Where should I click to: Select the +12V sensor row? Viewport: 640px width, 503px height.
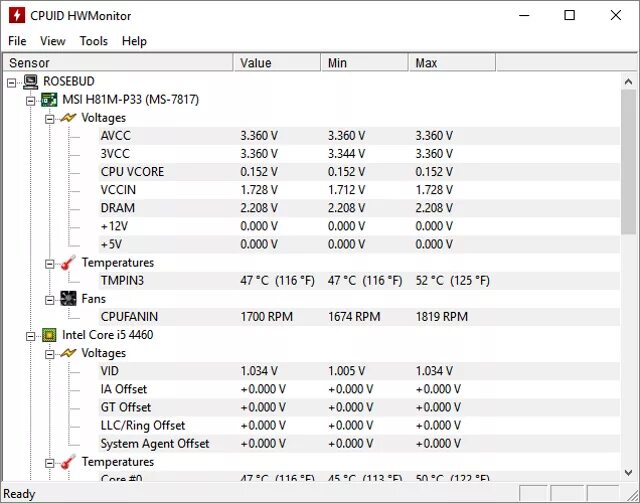[359, 226]
